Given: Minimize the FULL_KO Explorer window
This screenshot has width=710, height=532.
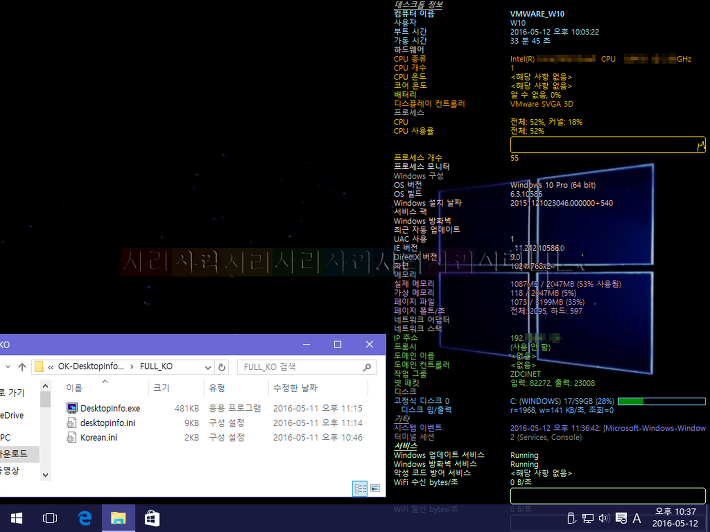Looking at the screenshot, I should [x=307, y=345].
